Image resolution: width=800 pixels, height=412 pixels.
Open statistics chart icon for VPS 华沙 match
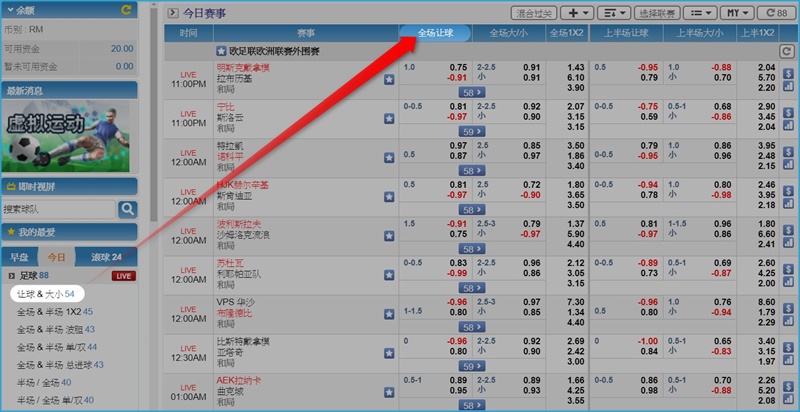coord(788,321)
